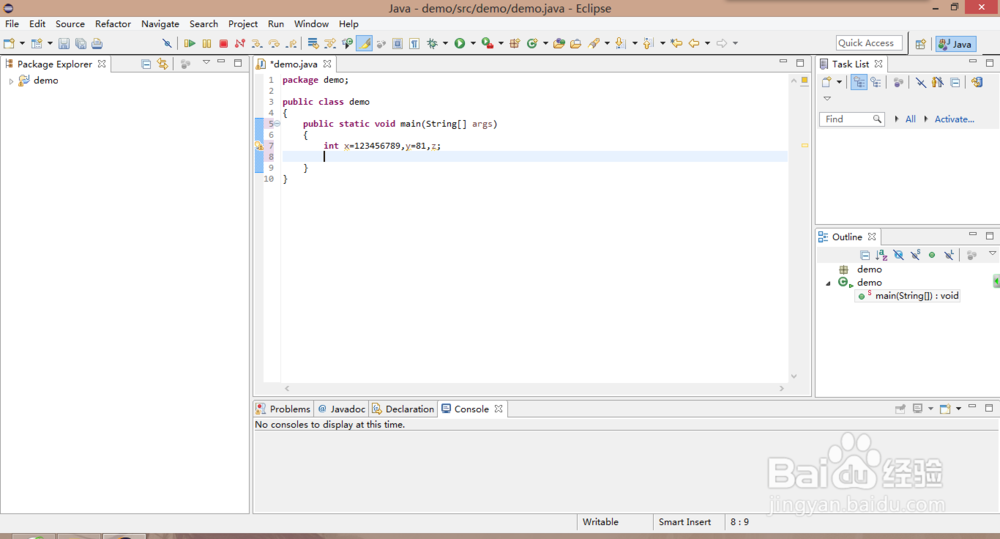This screenshot has width=1000, height=539.
Task: Close the demo.java editor tab
Action: click(327, 64)
